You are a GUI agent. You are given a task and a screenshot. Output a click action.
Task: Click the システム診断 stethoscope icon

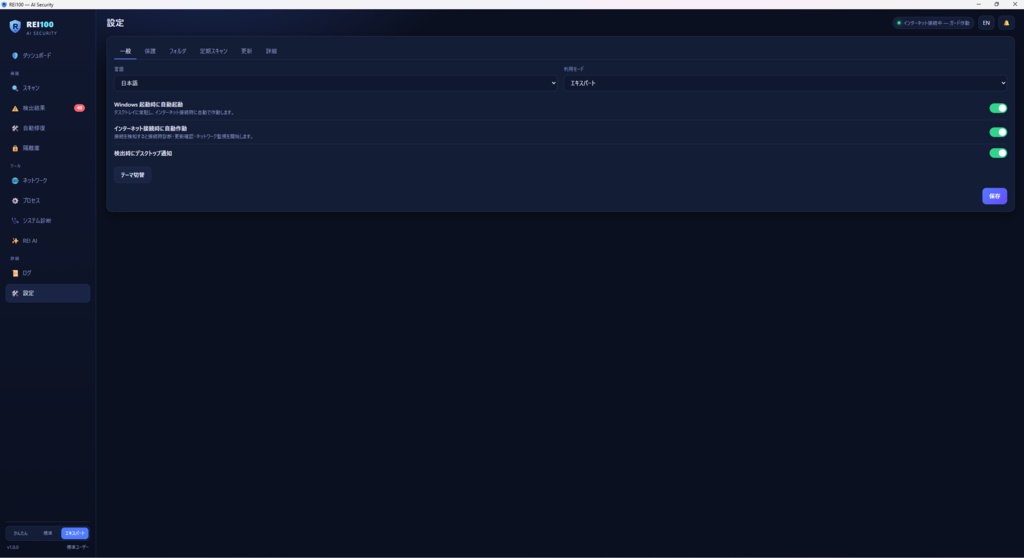pos(15,221)
